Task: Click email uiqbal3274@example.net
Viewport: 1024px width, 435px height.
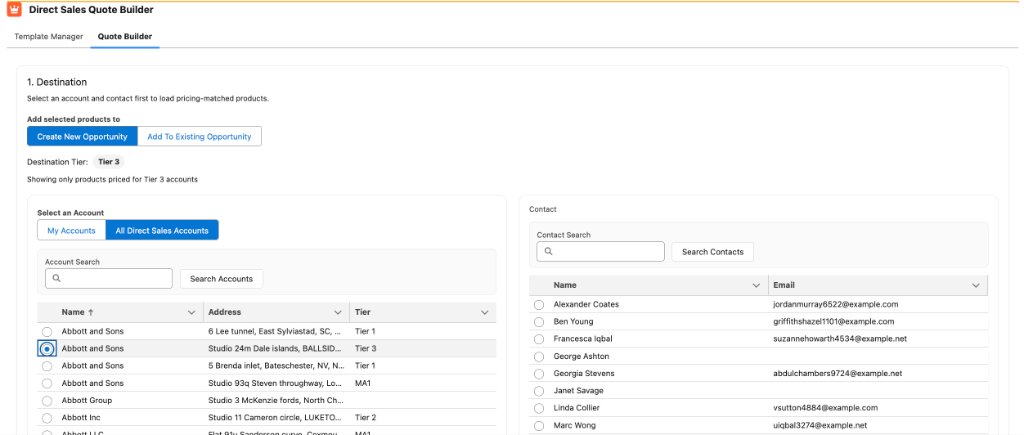Action: pos(820,425)
